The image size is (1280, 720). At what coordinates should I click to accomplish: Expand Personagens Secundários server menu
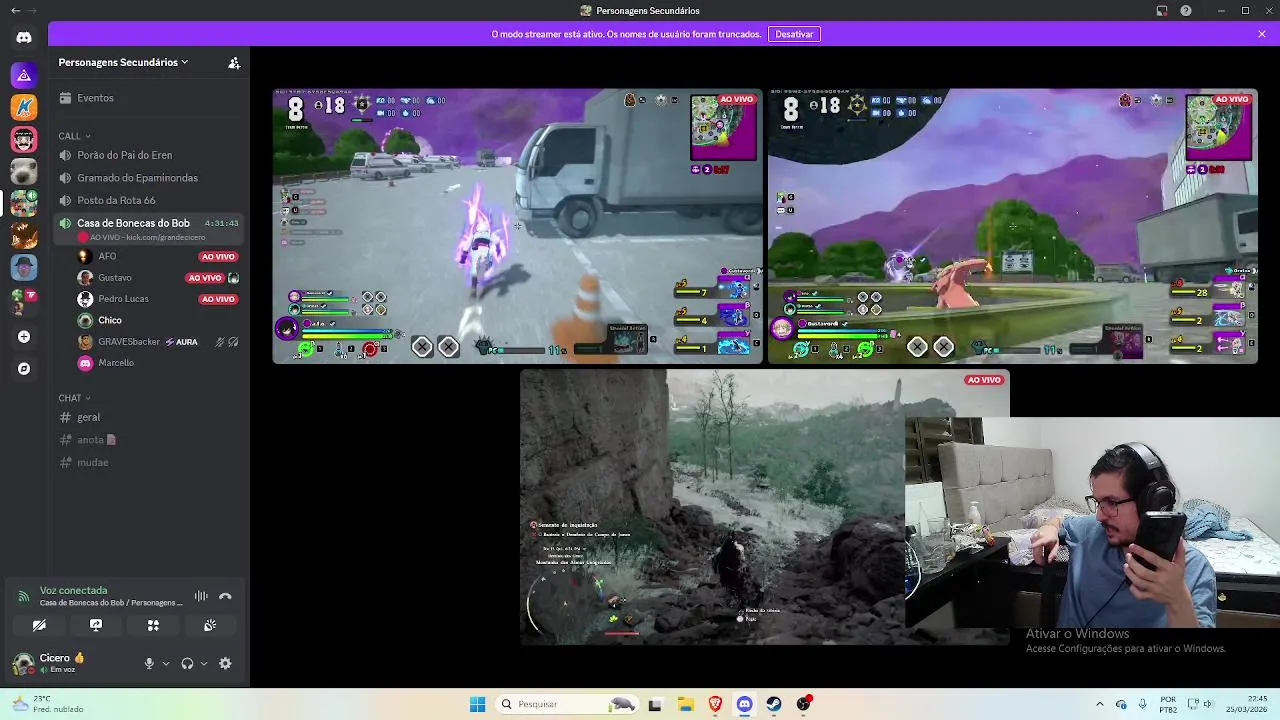point(123,62)
